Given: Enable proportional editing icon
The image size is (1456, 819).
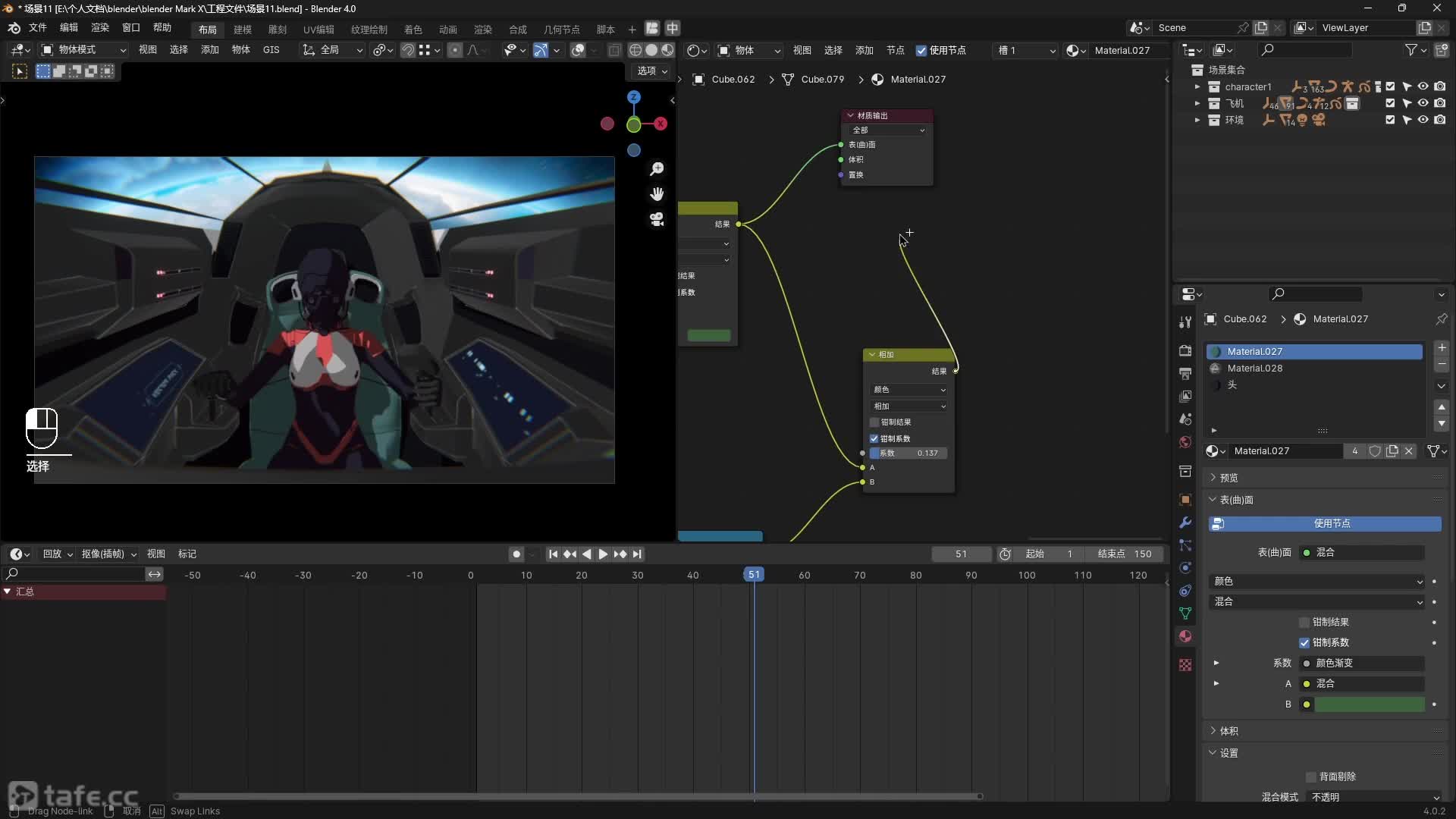Looking at the screenshot, I should 455,50.
